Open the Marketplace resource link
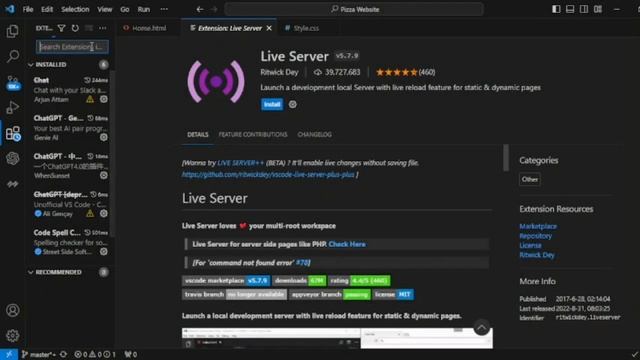The image size is (640, 360). coord(538,226)
